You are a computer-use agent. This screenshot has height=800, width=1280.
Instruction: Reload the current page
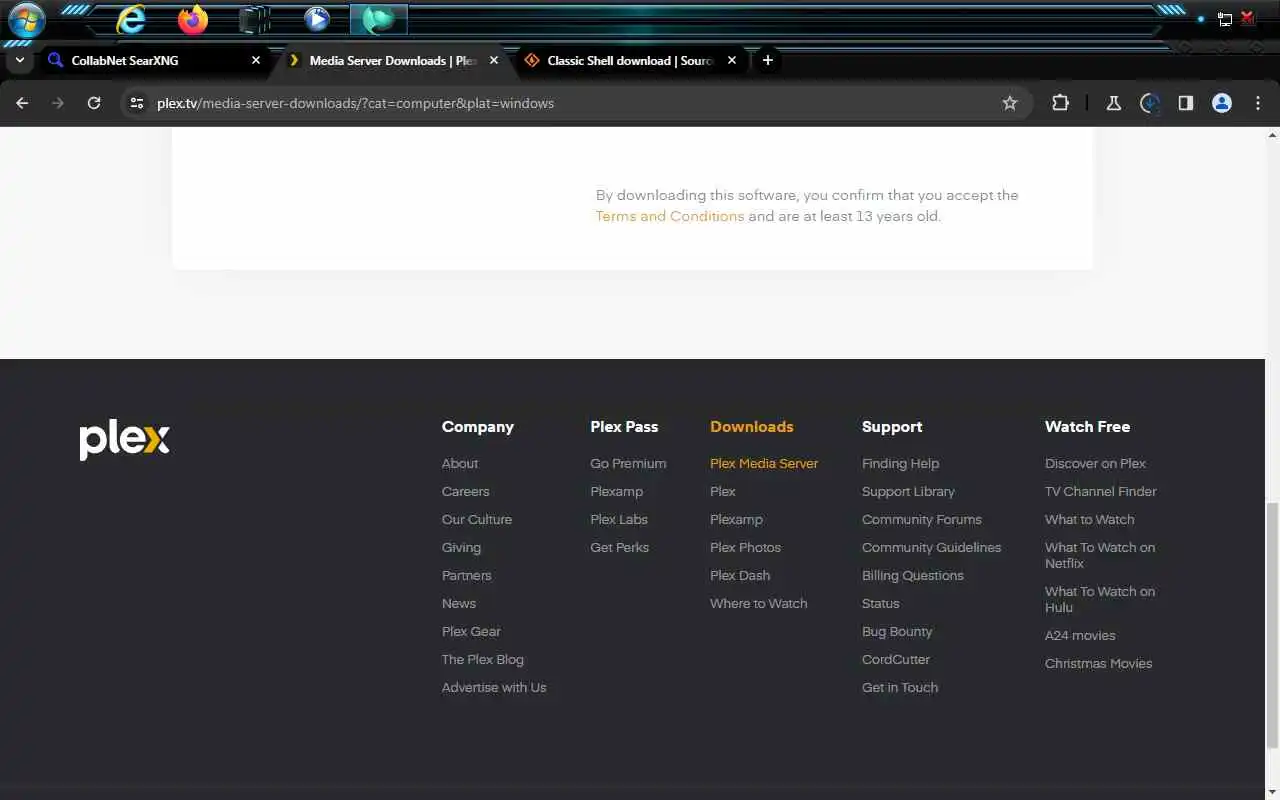94,103
